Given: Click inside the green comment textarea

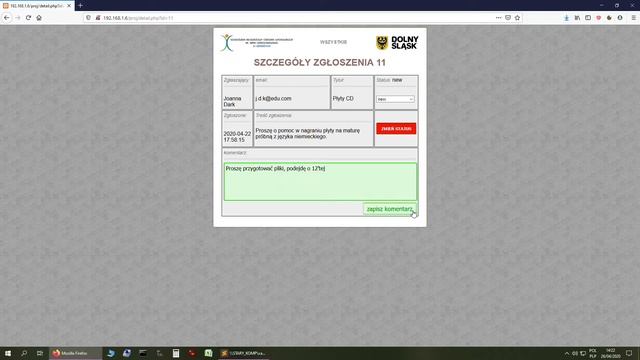Looking at the screenshot, I should (320, 182).
